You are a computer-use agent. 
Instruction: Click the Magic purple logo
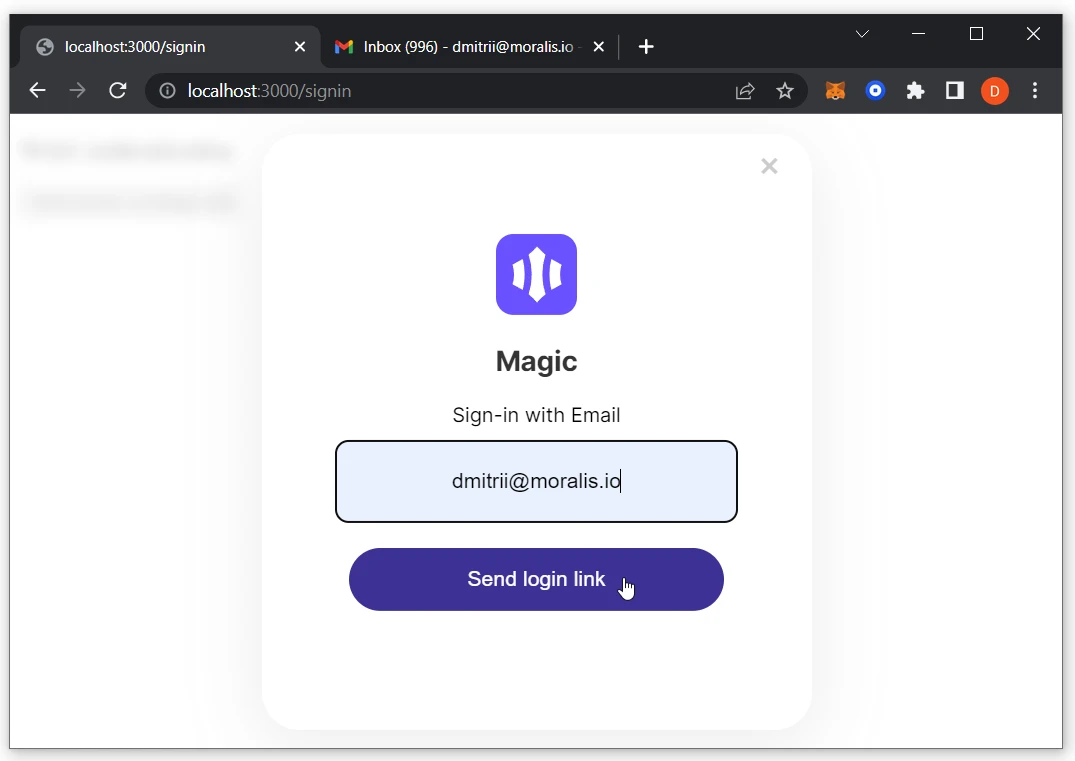pyautogui.click(x=536, y=274)
